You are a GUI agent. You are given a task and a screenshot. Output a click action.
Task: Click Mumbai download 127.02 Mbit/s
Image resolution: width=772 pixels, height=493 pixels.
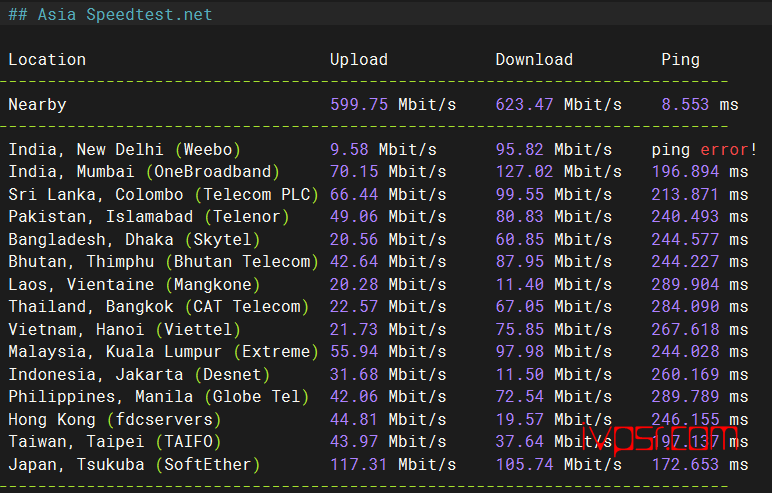558,171
